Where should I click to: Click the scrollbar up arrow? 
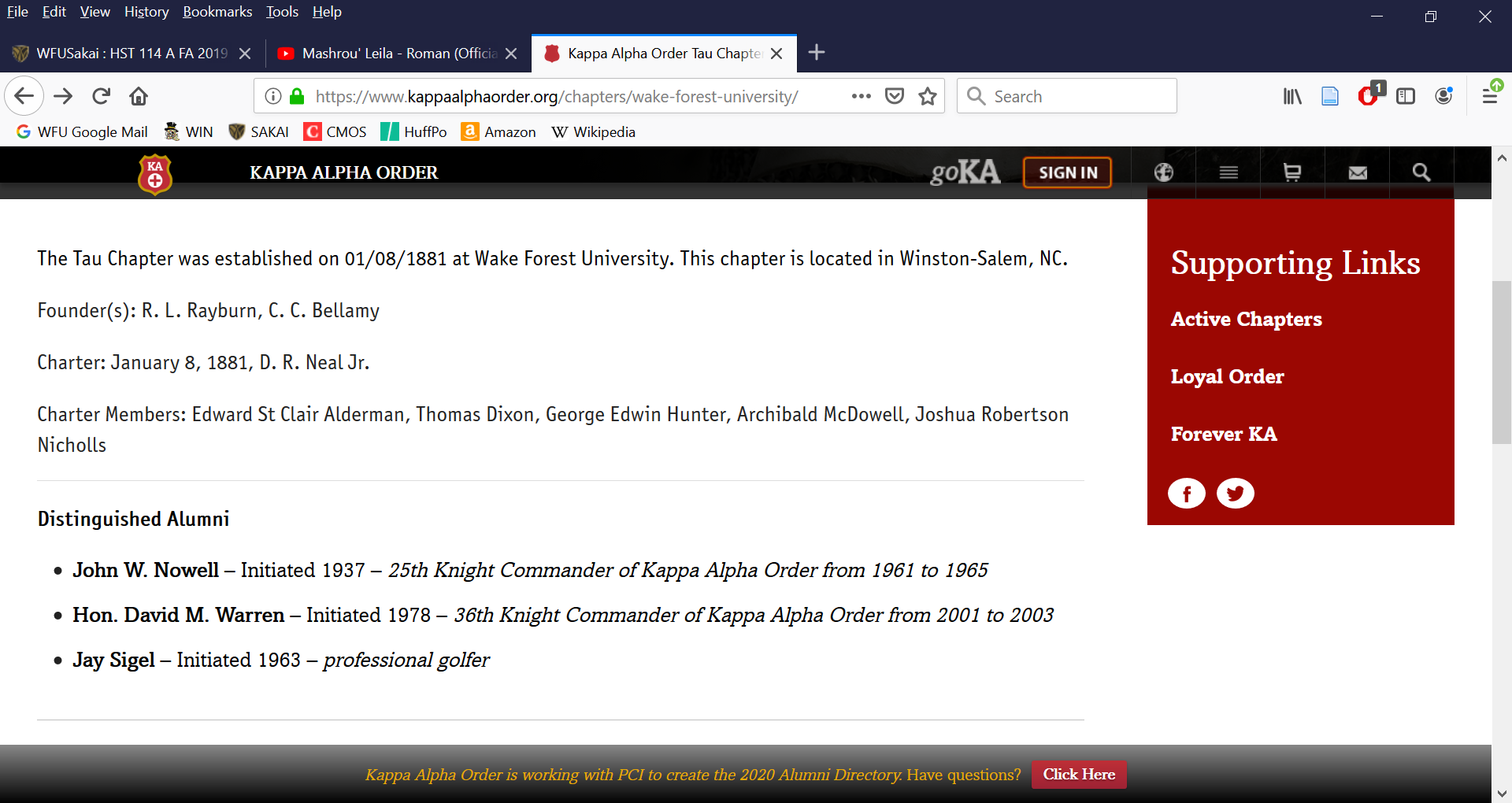pyautogui.click(x=1502, y=157)
